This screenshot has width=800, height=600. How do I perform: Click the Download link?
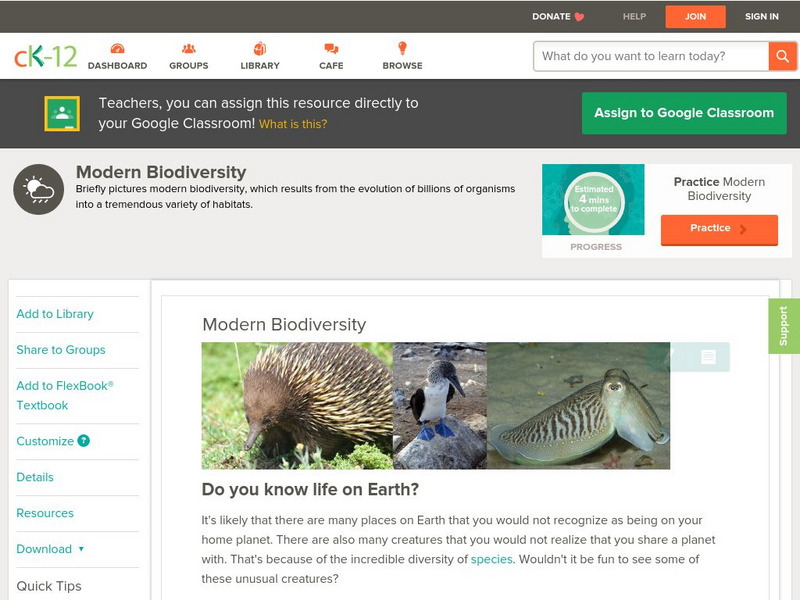(44, 549)
